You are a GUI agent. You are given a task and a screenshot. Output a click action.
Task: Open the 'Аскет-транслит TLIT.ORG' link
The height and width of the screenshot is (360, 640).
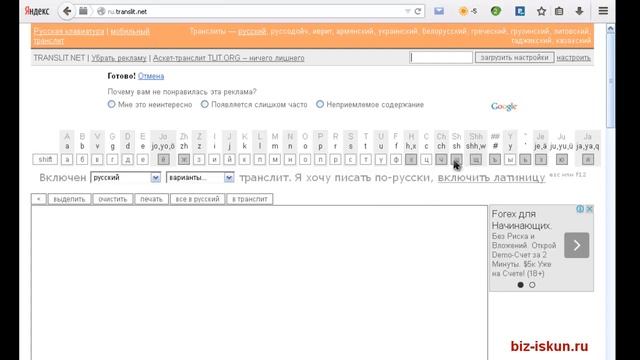pos(229,58)
